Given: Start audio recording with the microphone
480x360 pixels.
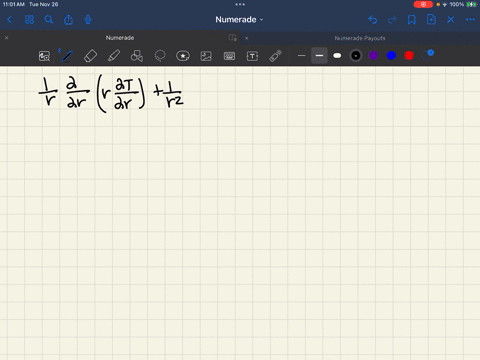Looking at the screenshot, I should pos(88,20).
